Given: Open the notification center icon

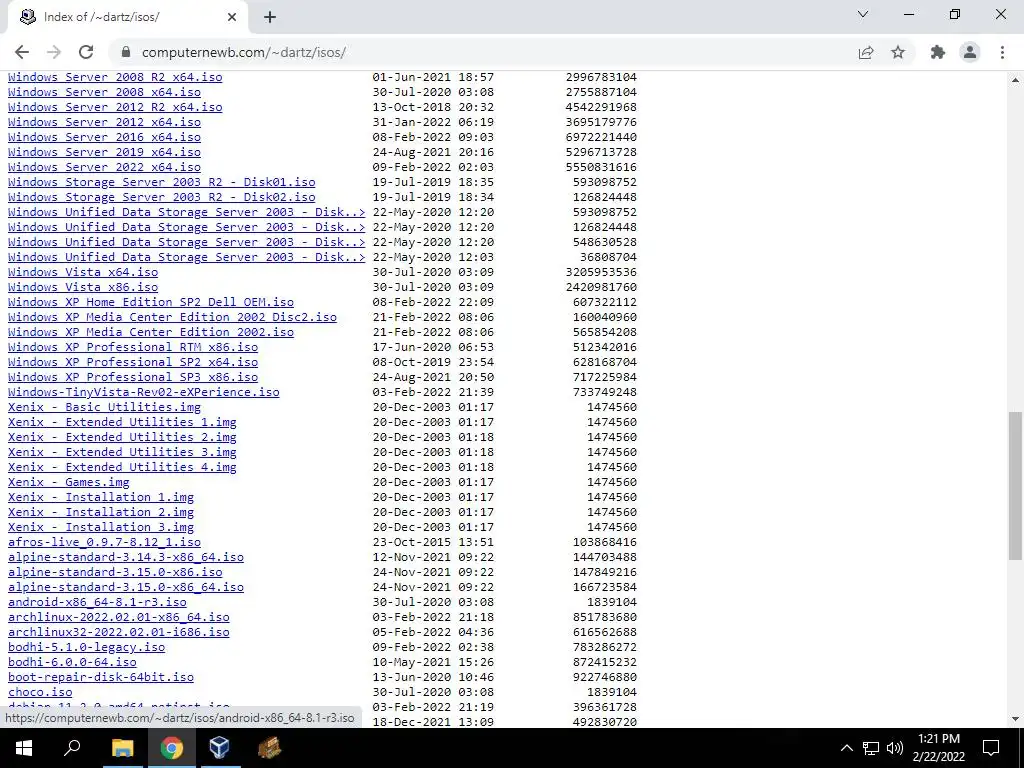Looking at the screenshot, I should 991,748.
